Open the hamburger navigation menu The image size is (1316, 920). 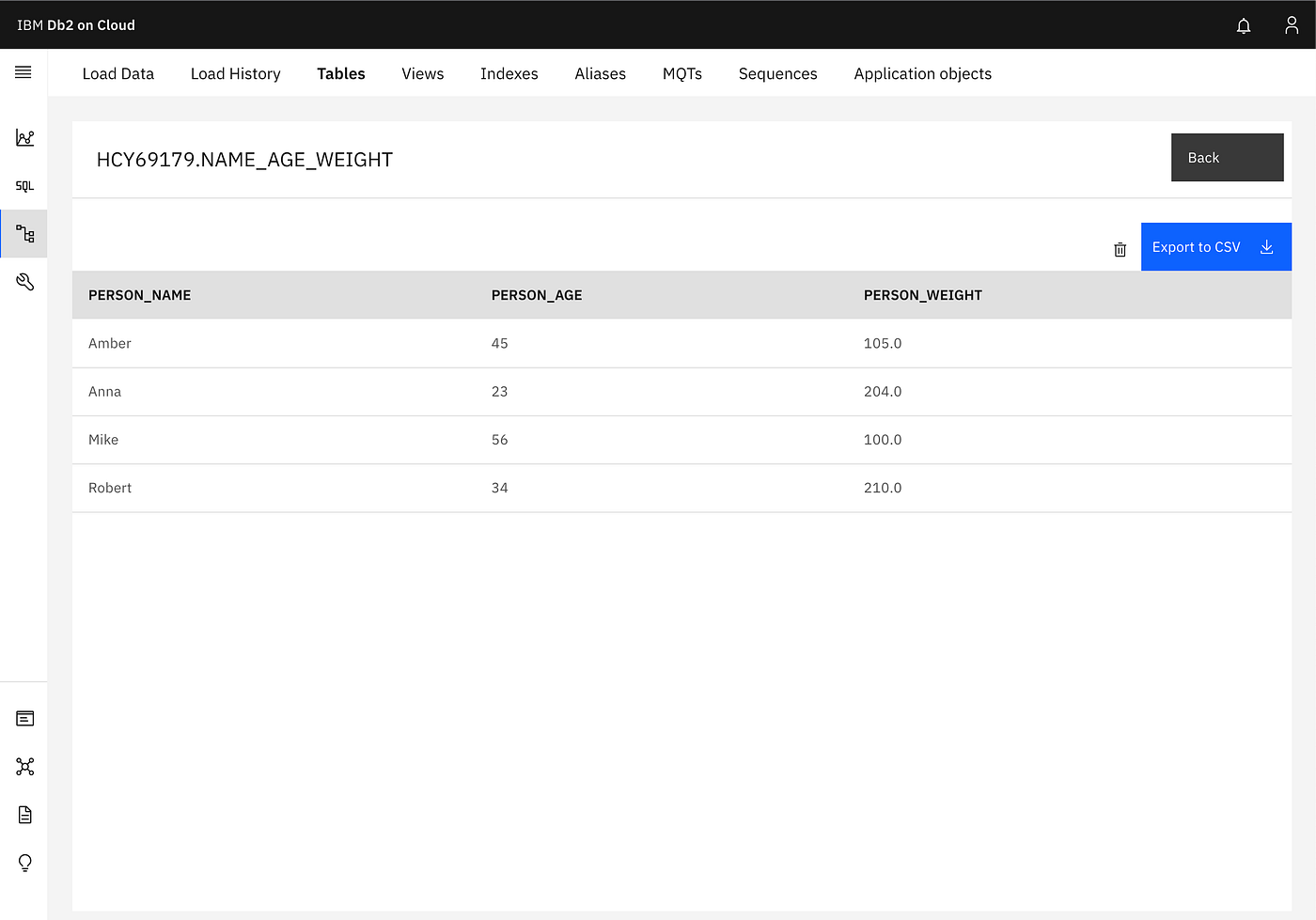click(x=23, y=72)
